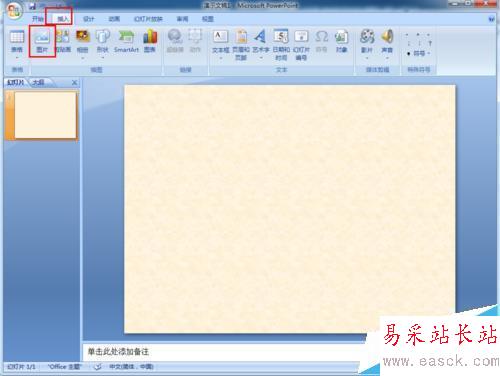This screenshot has width=500, height=376.
Task: Close the slides and outline side pane
Action: tap(75, 82)
